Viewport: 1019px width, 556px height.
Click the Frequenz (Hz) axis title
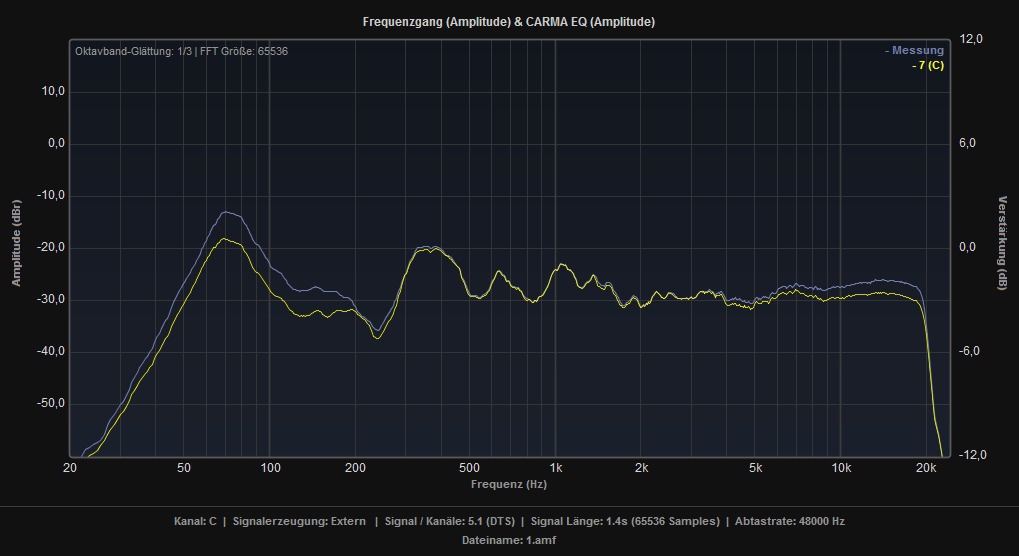pyautogui.click(x=509, y=484)
